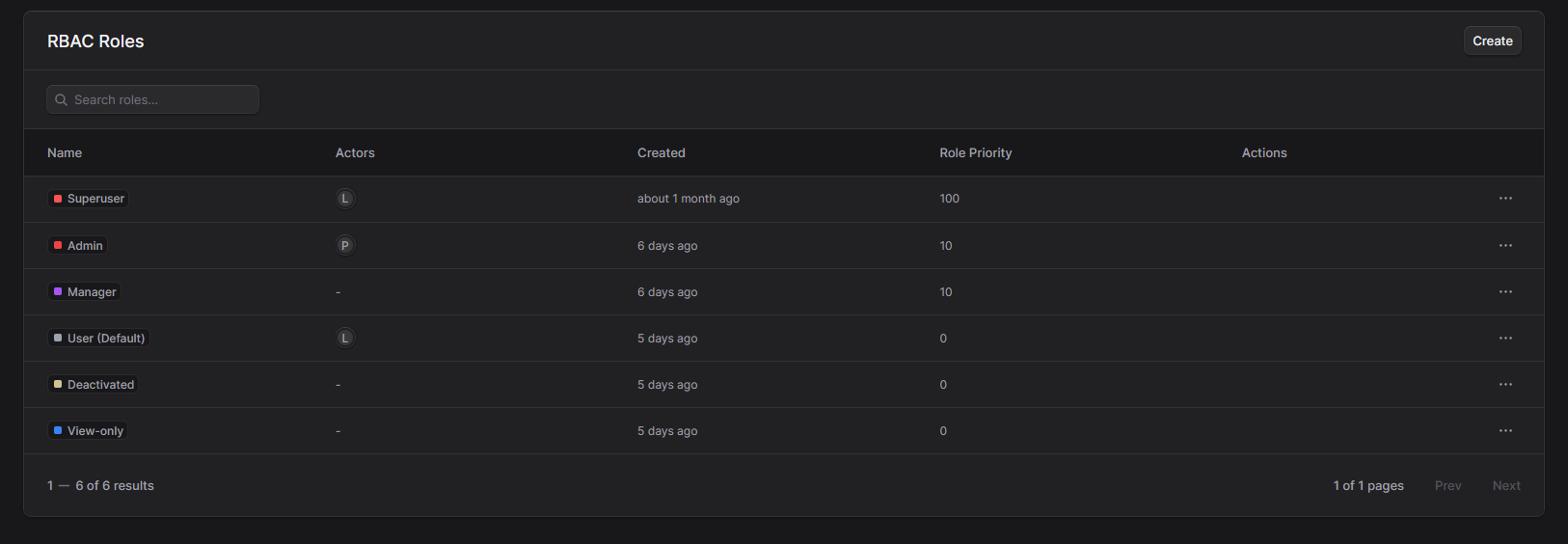The width and height of the screenshot is (1568, 544).
Task: Click the Role Priority column header
Action: [x=976, y=153]
